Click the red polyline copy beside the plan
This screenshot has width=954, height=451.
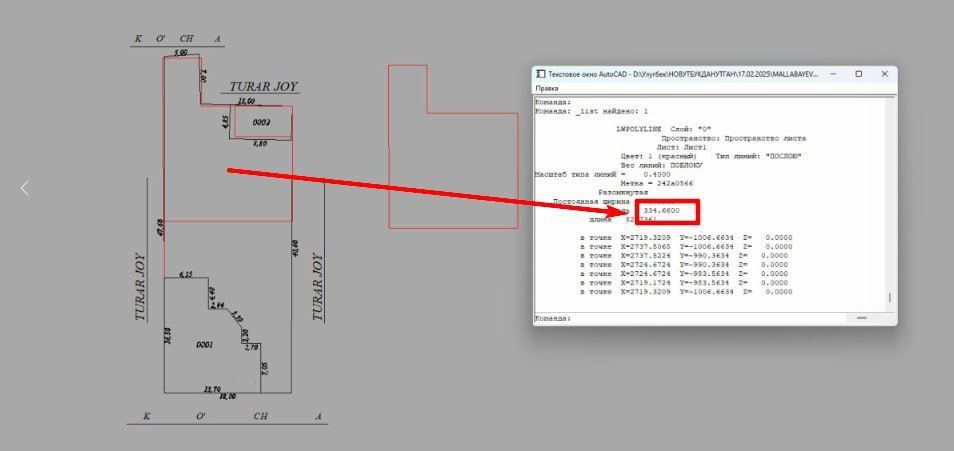[453, 147]
